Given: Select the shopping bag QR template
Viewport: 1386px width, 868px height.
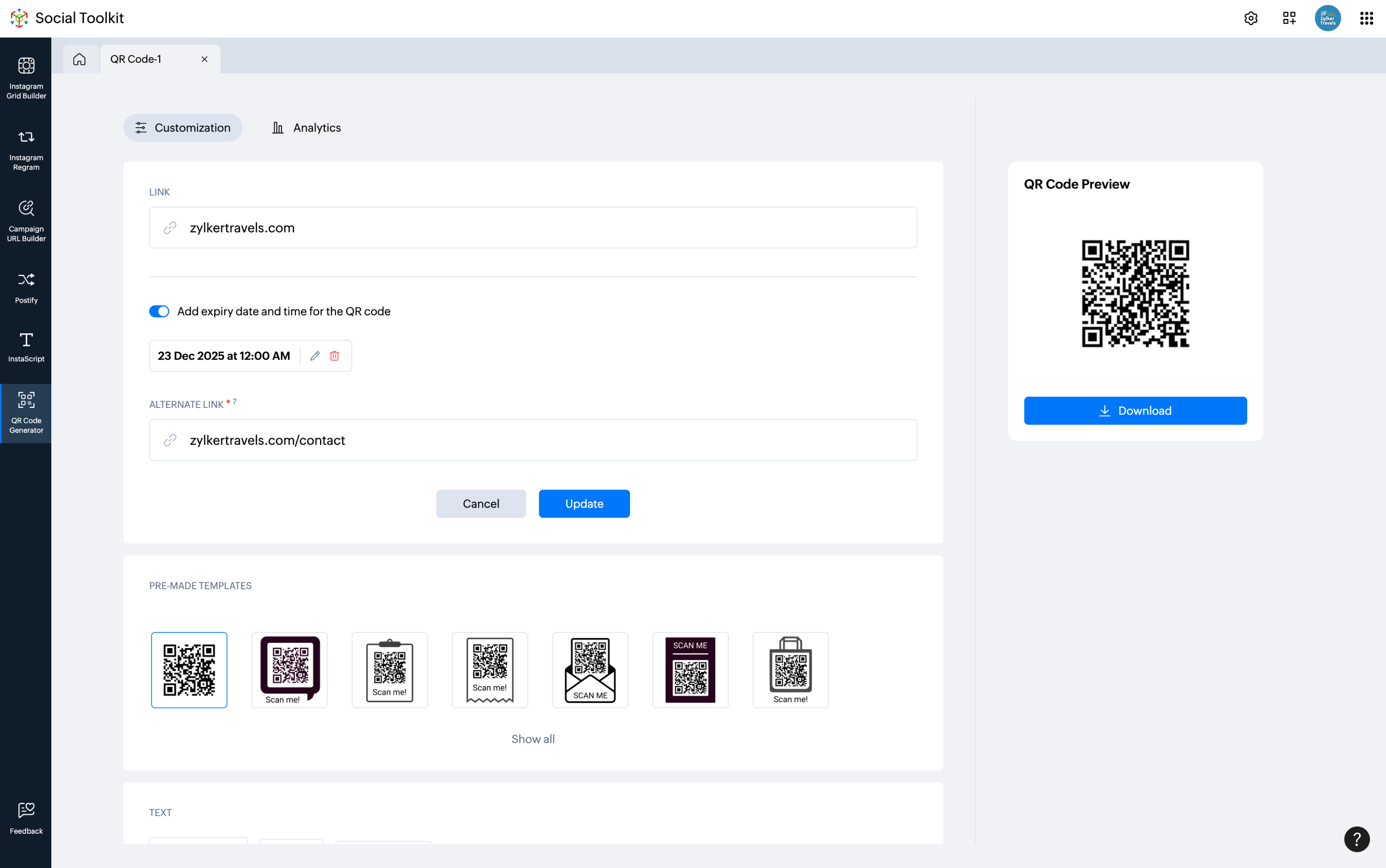Looking at the screenshot, I should [790, 669].
